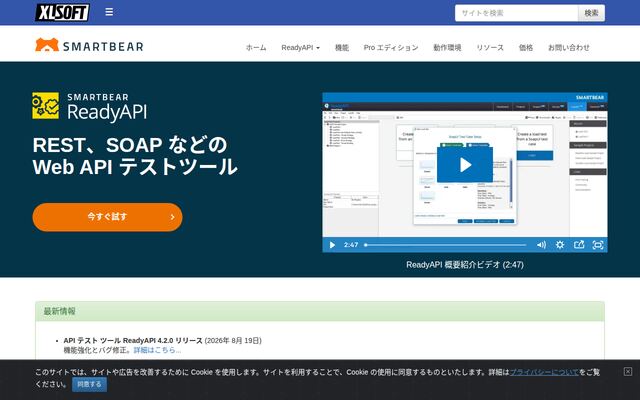Expand the ReadyAPI dropdown menu
This screenshot has width=640, height=400.
[300, 47]
